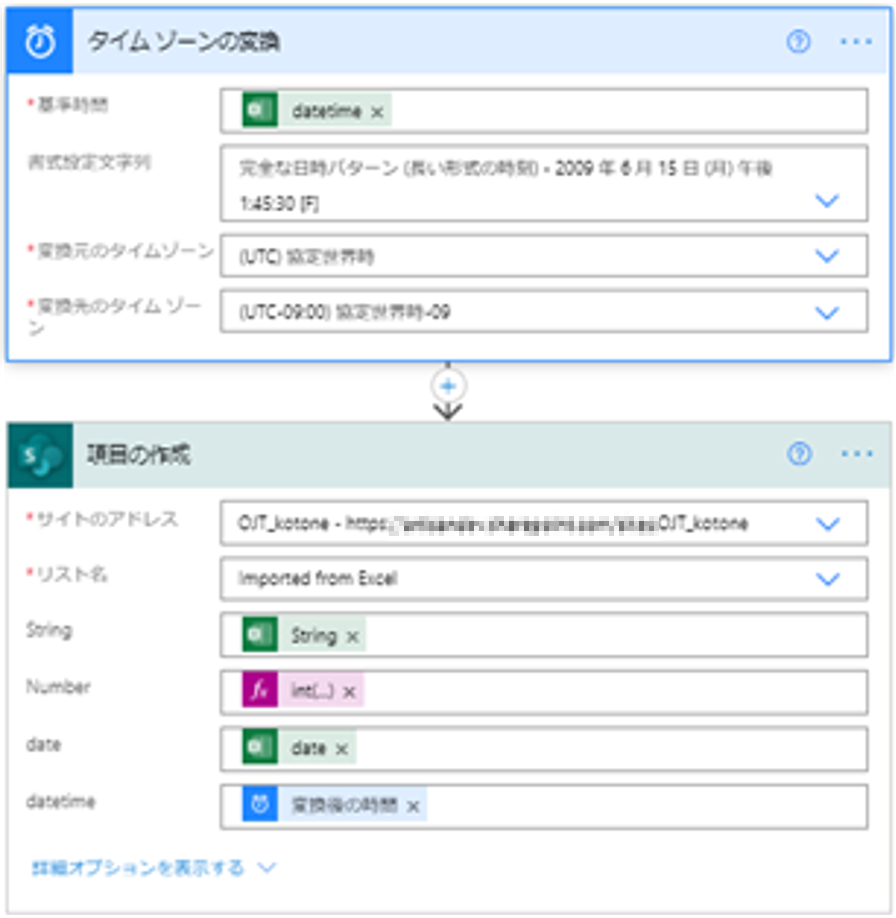Expand the 変換元のタイムゾーン dropdown
Image resolution: width=896 pixels, height=918 pixels.
826,256
